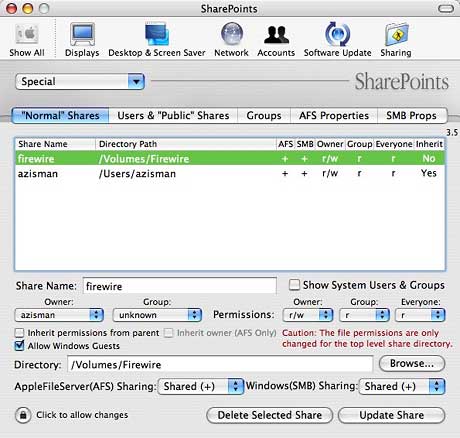This screenshot has width=460, height=438.
Task: Open the Group permissions popup
Action: 364,315
